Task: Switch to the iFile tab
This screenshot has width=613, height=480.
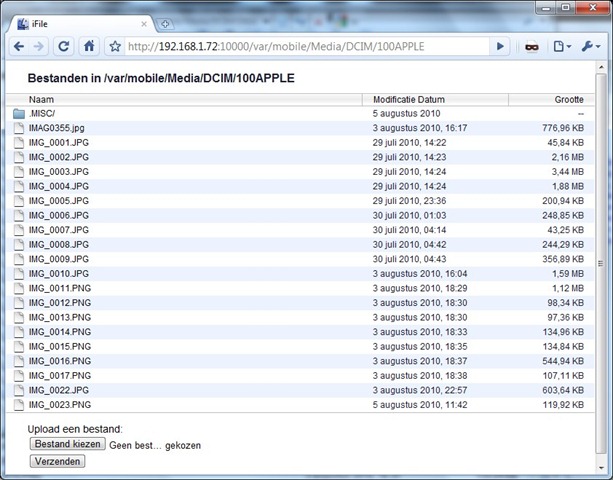Action: point(80,23)
